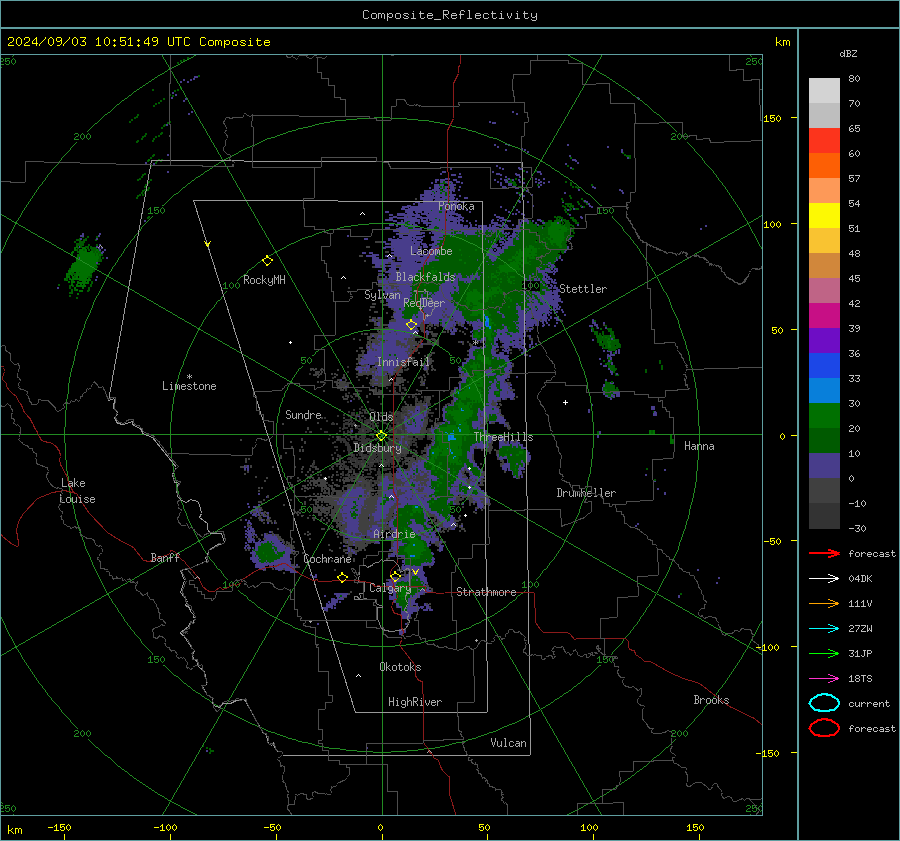Click the Drumheller city label

click(x=586, y=493)
